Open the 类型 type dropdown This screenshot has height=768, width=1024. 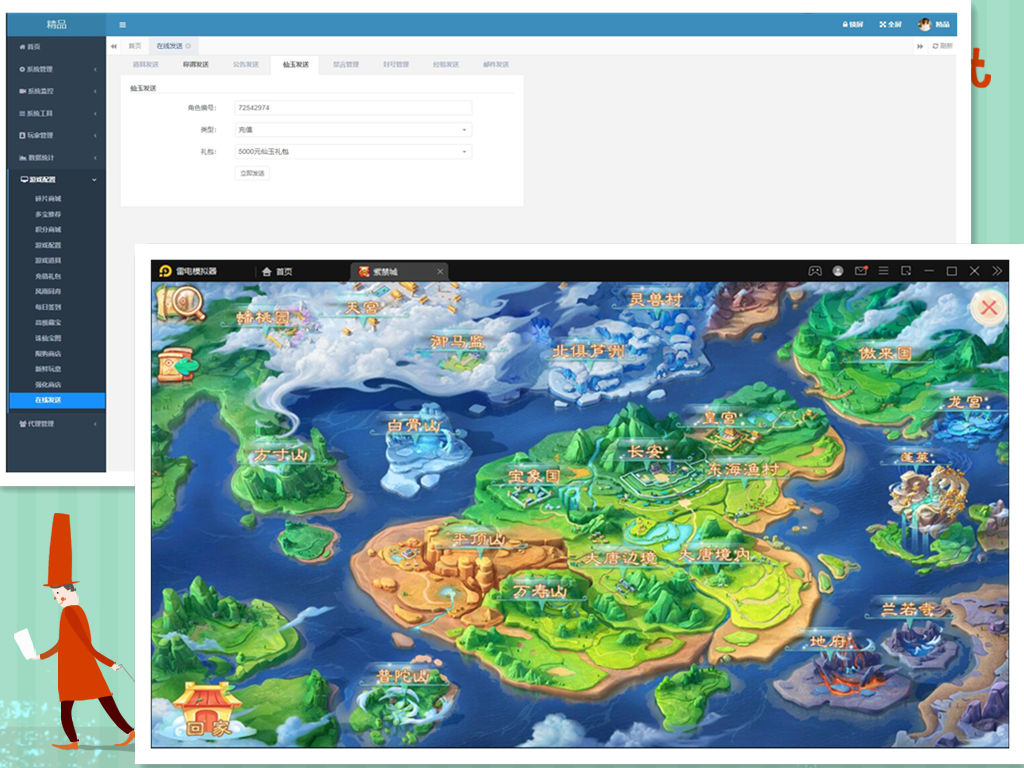[x=353, y=130]
